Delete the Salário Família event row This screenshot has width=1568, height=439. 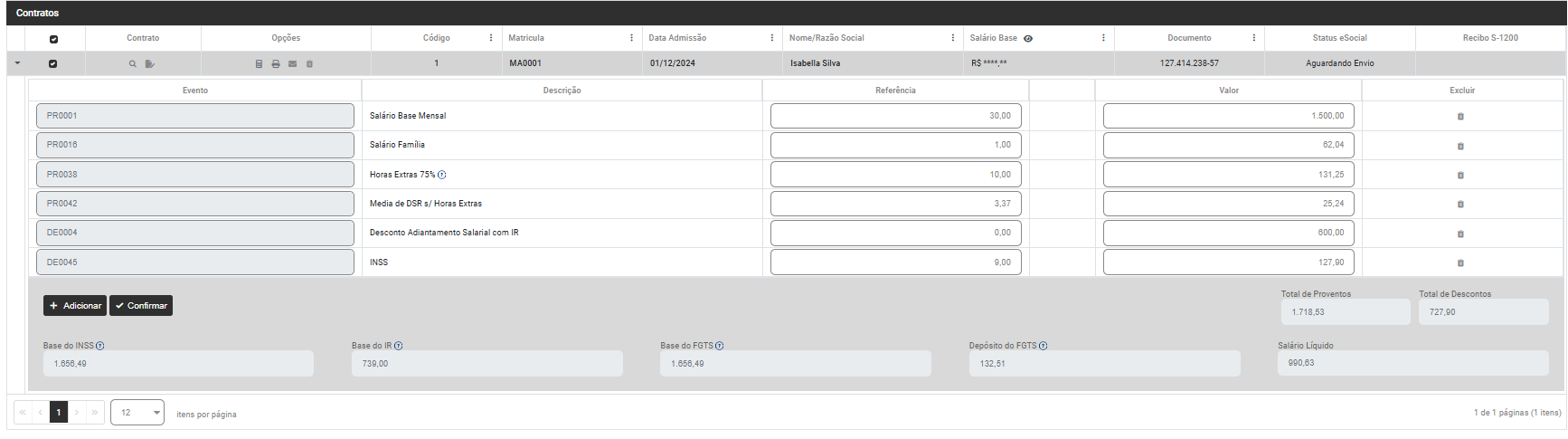pyautogui.click(x=1460, y=146)
